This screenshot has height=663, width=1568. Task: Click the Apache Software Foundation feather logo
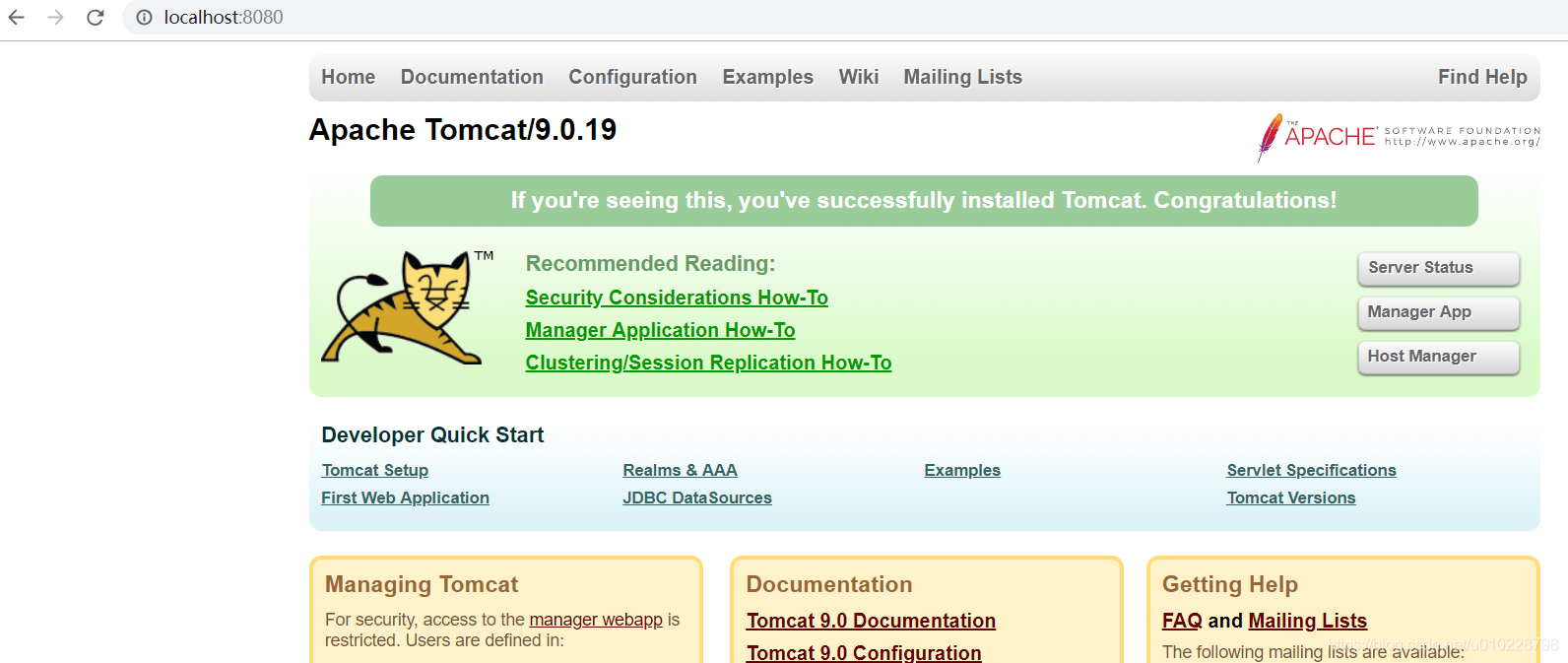pyautogui.click(x=1399, y=137)
